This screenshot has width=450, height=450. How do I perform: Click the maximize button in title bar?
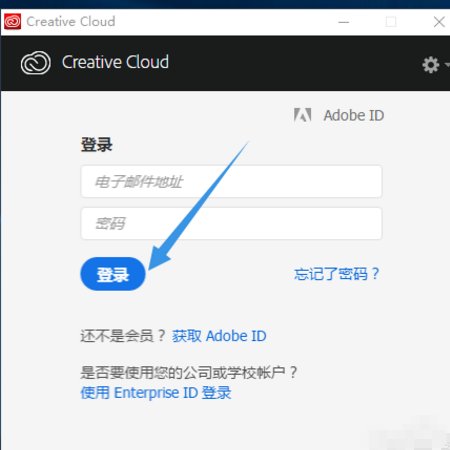[391, 22]
